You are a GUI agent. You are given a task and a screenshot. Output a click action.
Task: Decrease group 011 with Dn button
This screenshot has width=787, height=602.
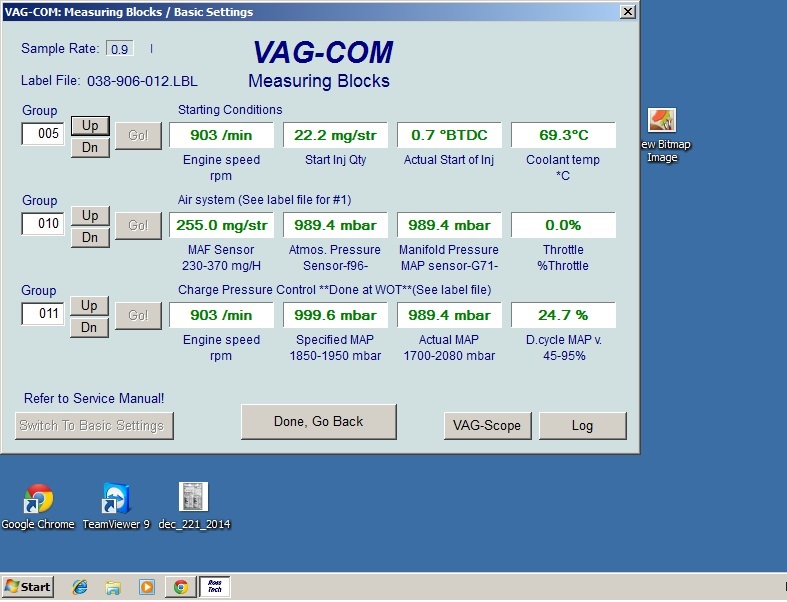pyautogui.click(x=89, y=327)
